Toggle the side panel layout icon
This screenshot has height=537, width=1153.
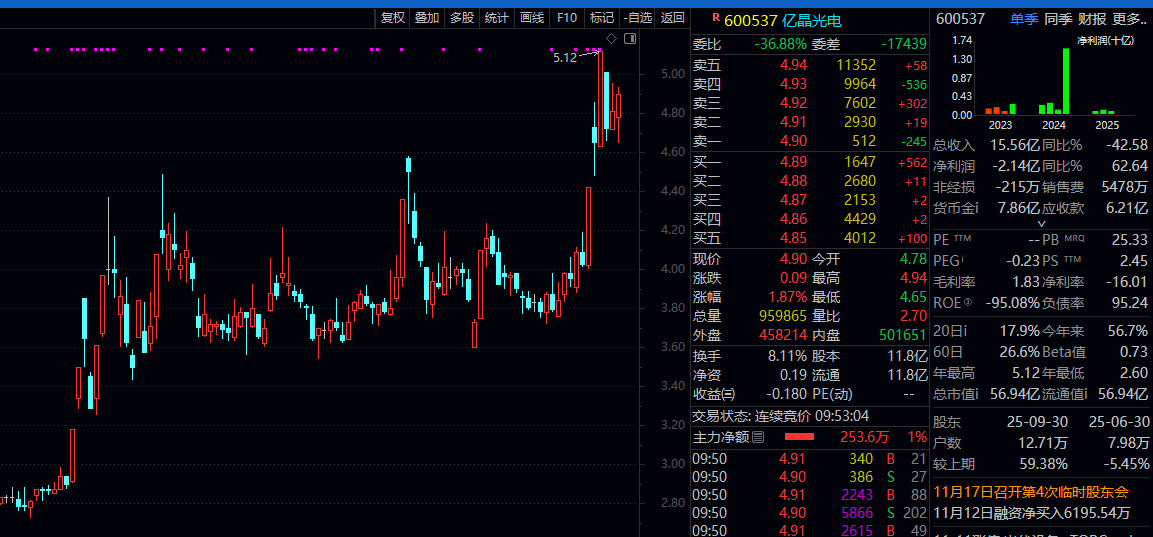point(629,38)
